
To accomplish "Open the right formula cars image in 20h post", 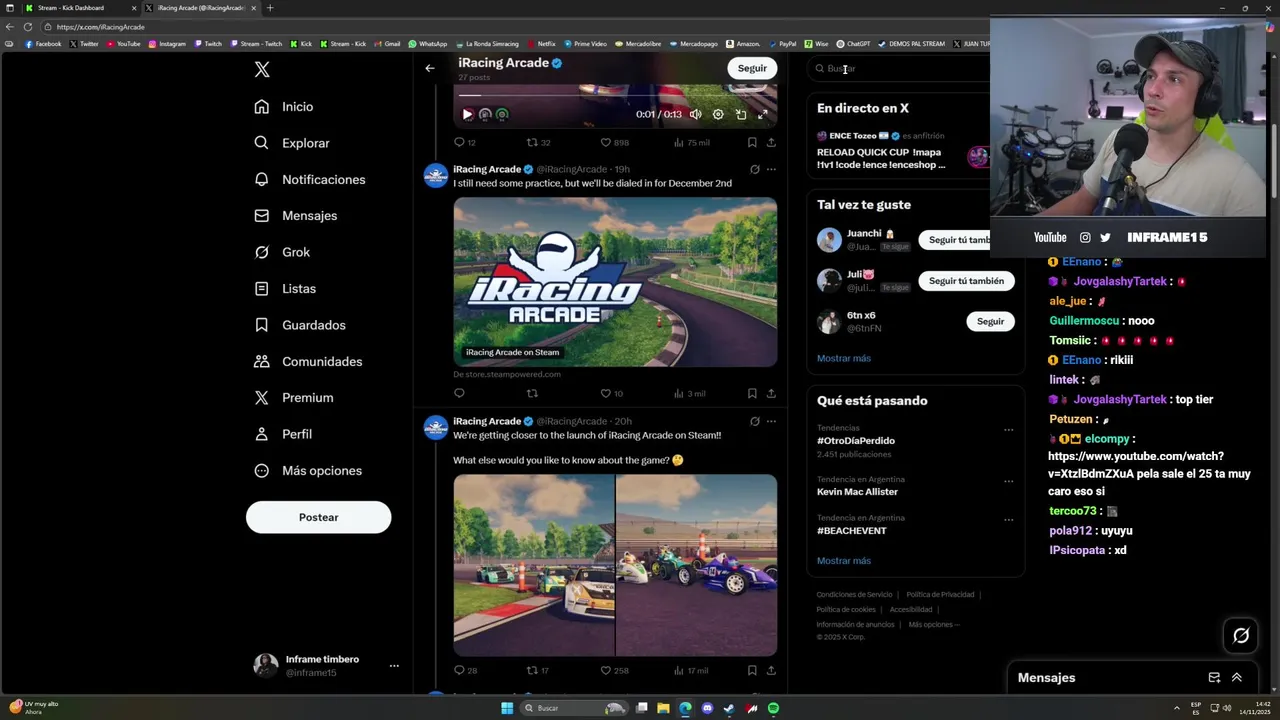I will click(697, 565).
